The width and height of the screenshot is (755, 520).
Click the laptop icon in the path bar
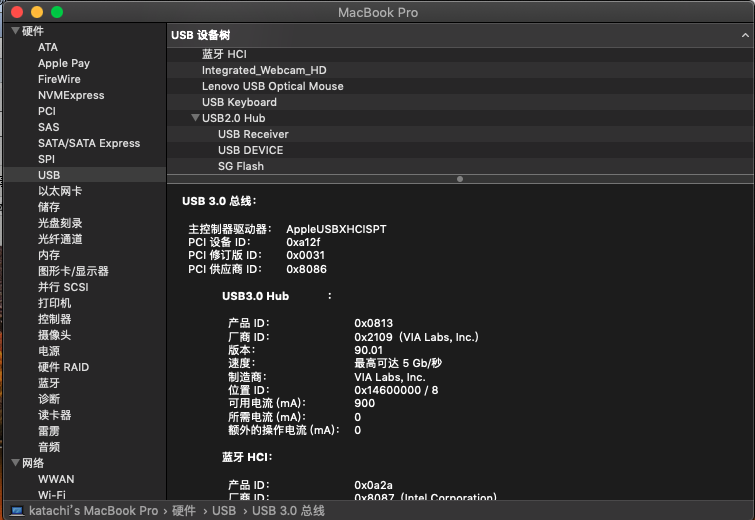[17, 510]
